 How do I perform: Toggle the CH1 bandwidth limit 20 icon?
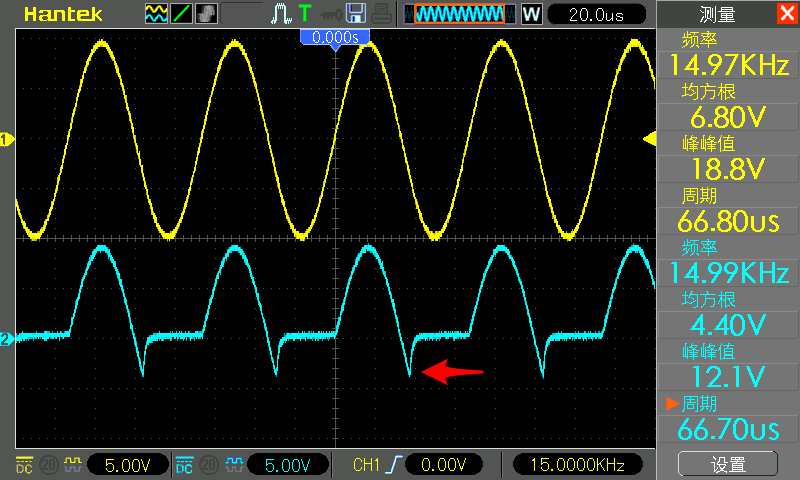(x=46, y=465)
